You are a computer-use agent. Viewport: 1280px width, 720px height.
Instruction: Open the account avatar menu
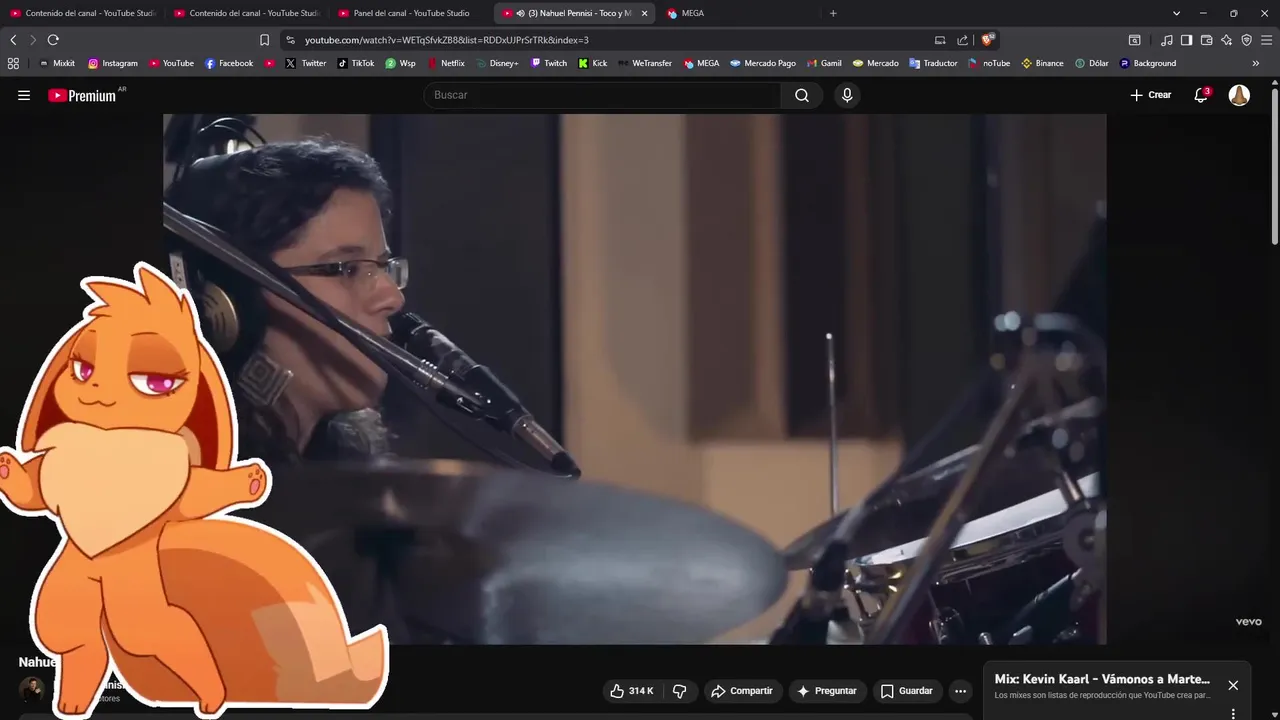pyautogui.click(x=1239, y=95)
